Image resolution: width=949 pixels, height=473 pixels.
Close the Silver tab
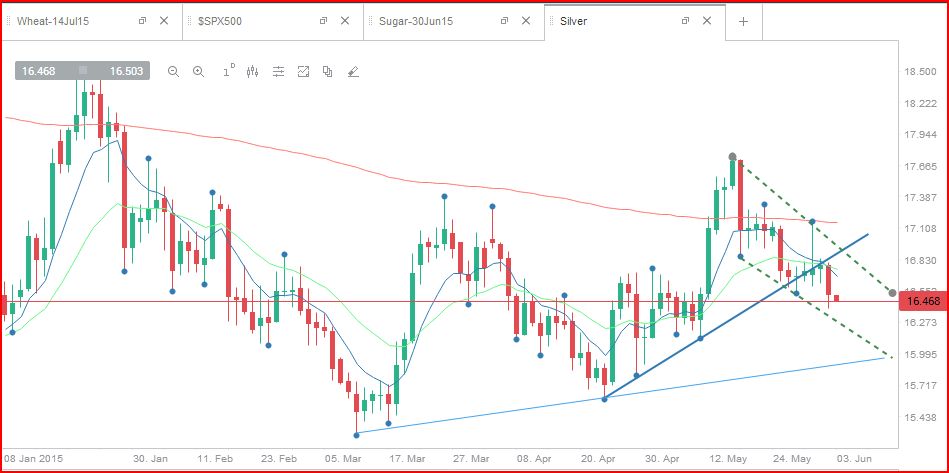pyautogui.click(x=706, y=21)
